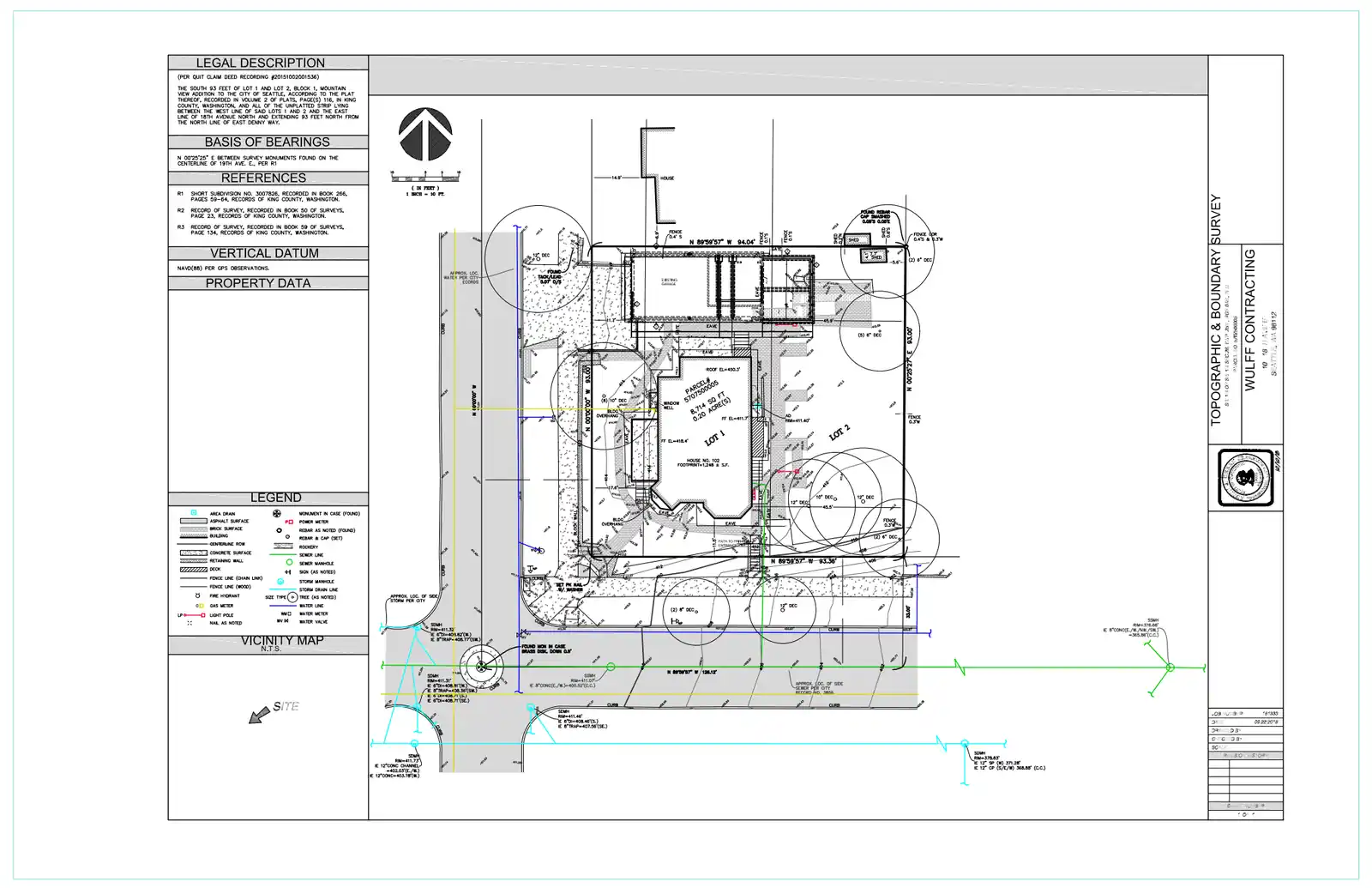Click the FOUND TACK/LEAD note
Image resolution: width=1372 pixels, height=888 pixels.
tap(550, 276)
